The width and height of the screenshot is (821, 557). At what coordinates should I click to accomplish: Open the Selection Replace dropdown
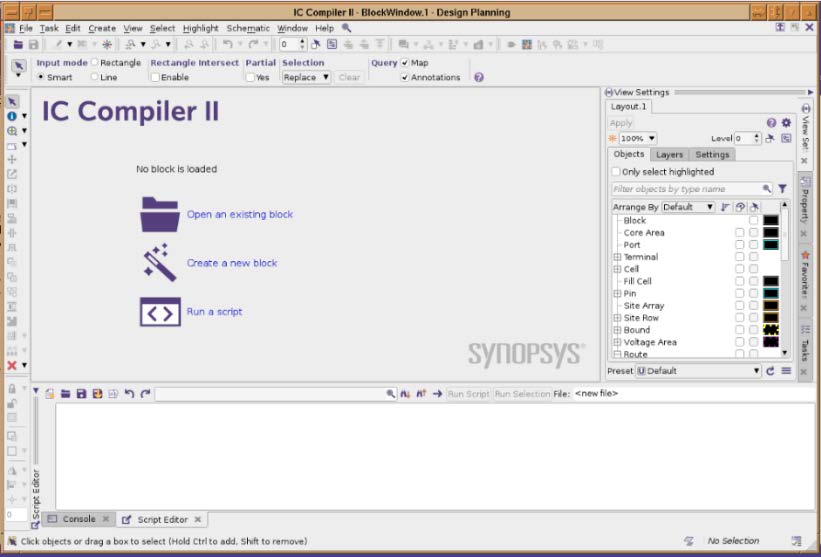click(306, 77)
